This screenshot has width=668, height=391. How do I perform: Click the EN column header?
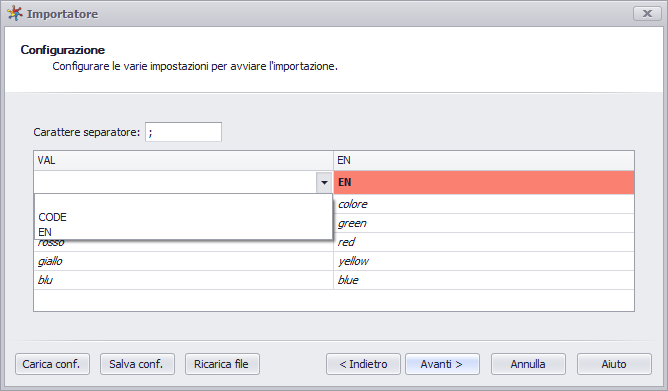[x=484, y=161]
